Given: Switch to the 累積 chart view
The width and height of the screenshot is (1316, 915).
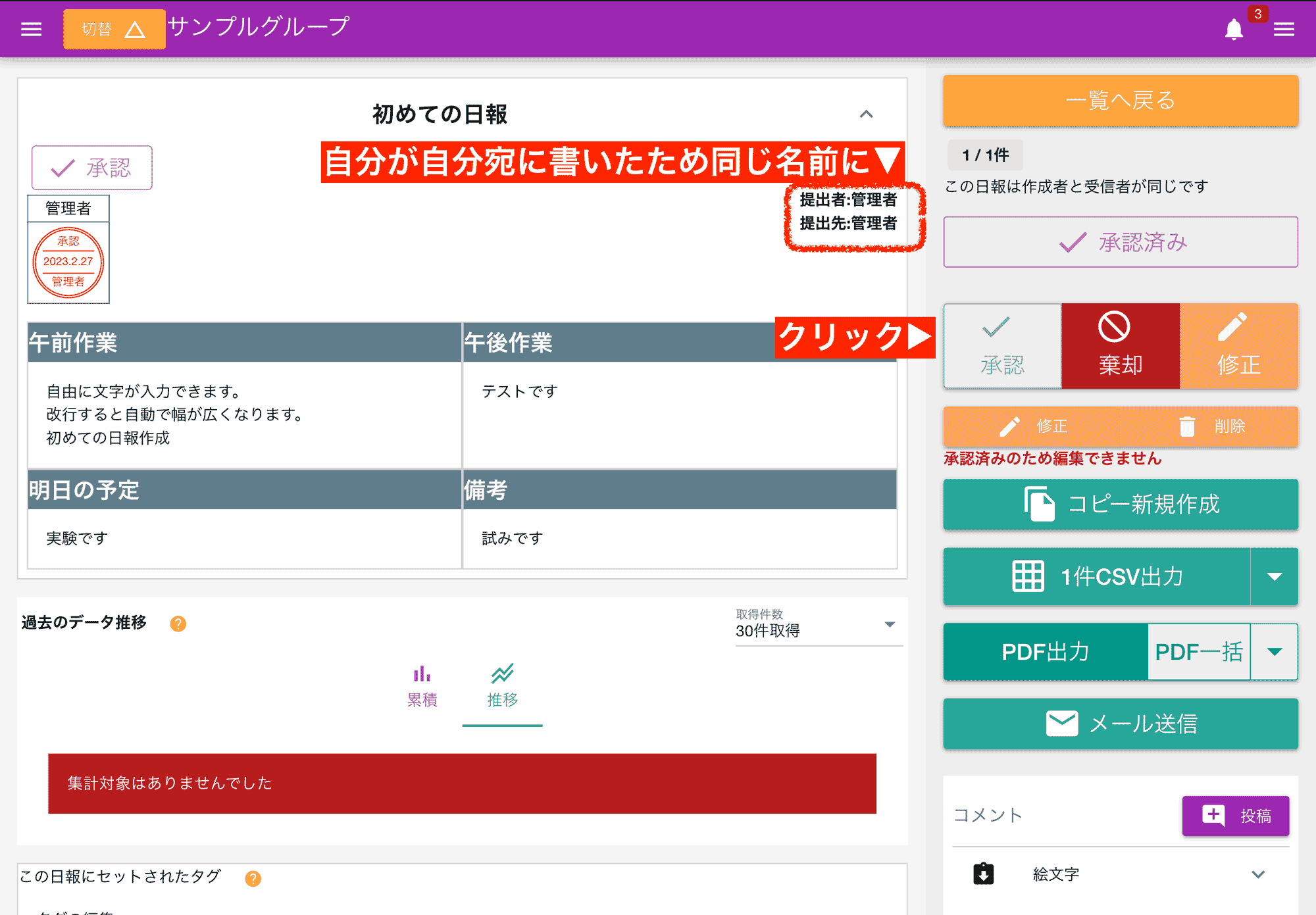Looking at the screenshot, I should point(422,684).
